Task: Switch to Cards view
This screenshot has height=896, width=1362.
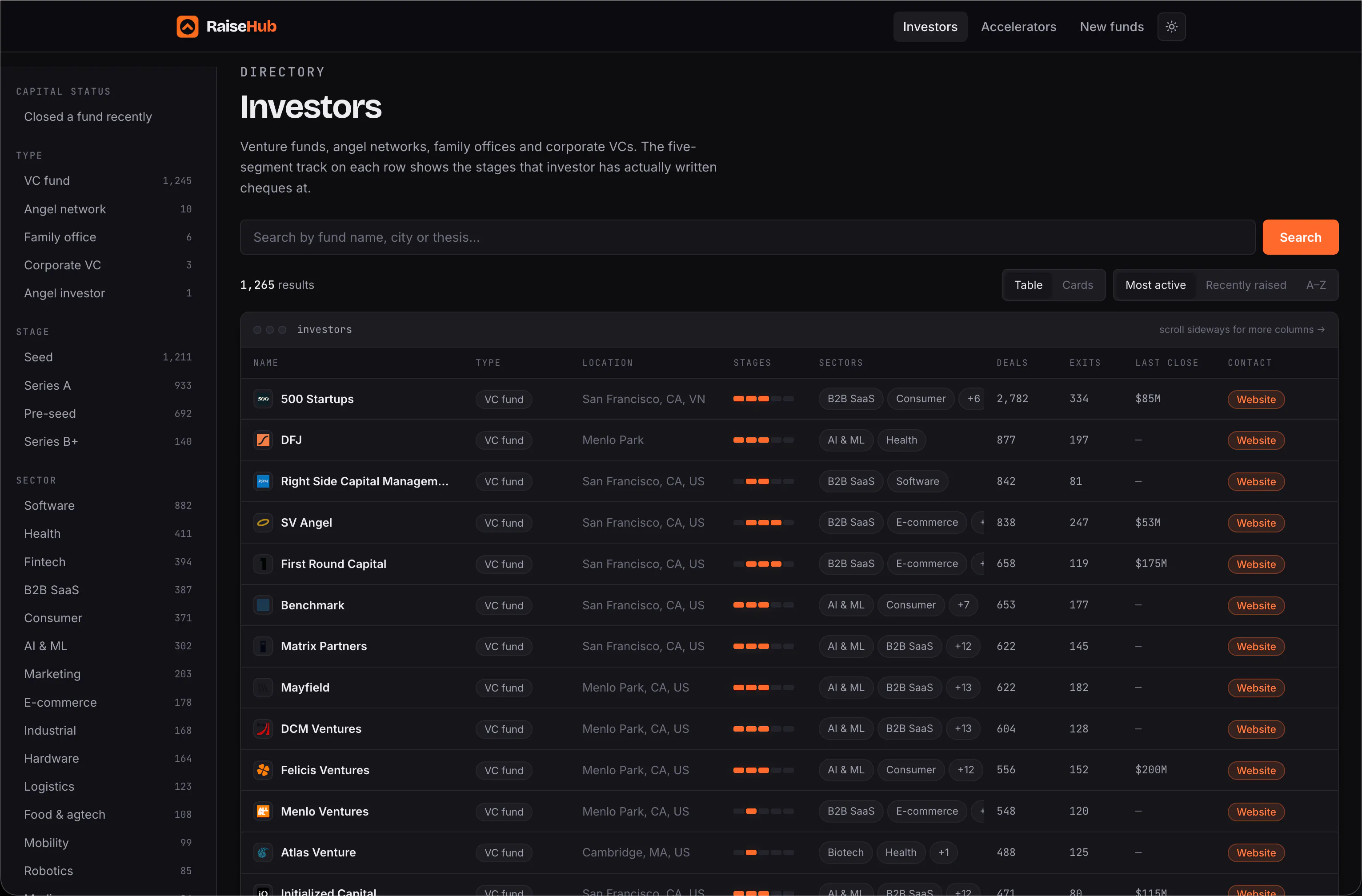Action: coord(1078,285)
